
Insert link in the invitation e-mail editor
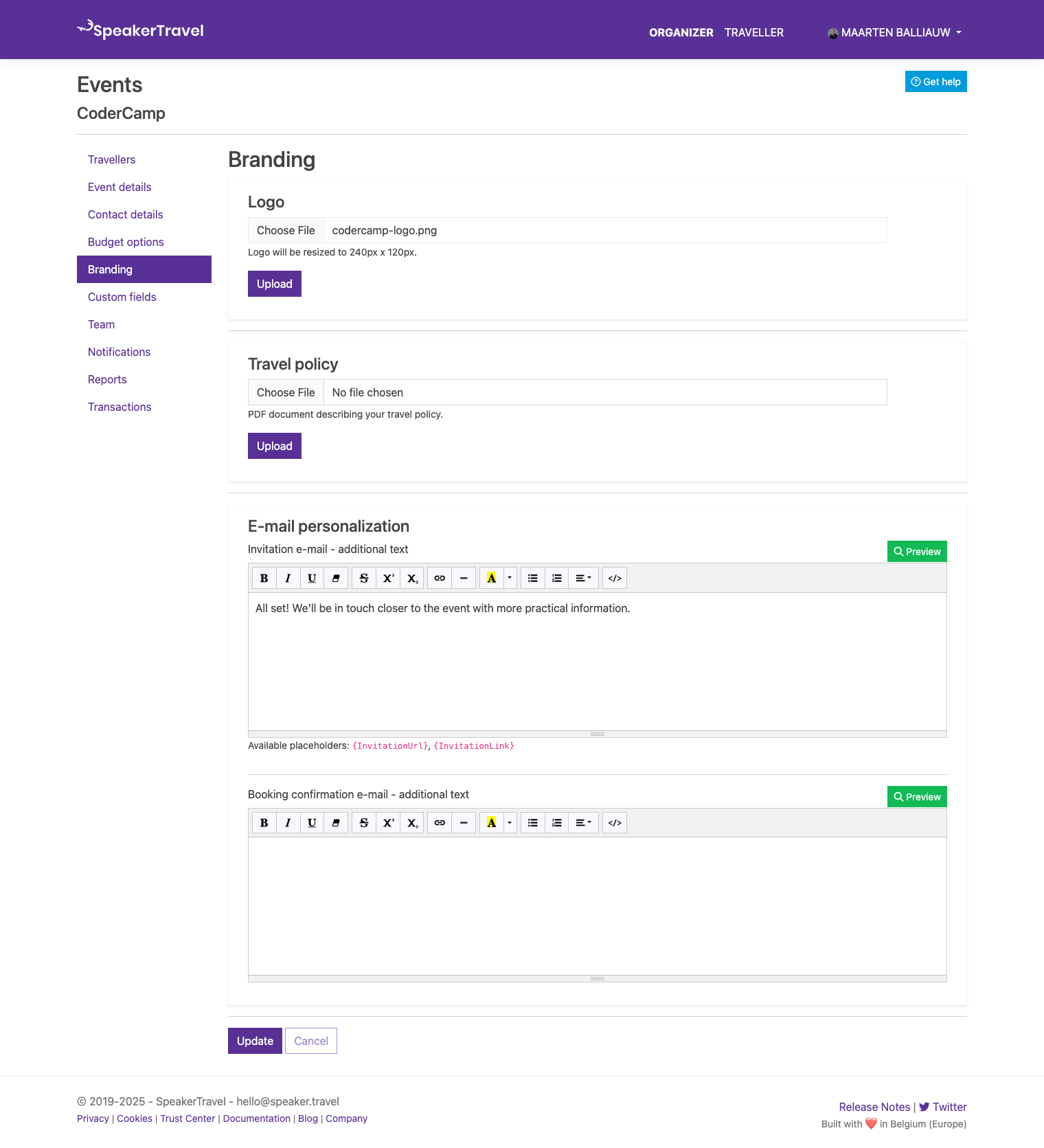click(440, 578)
